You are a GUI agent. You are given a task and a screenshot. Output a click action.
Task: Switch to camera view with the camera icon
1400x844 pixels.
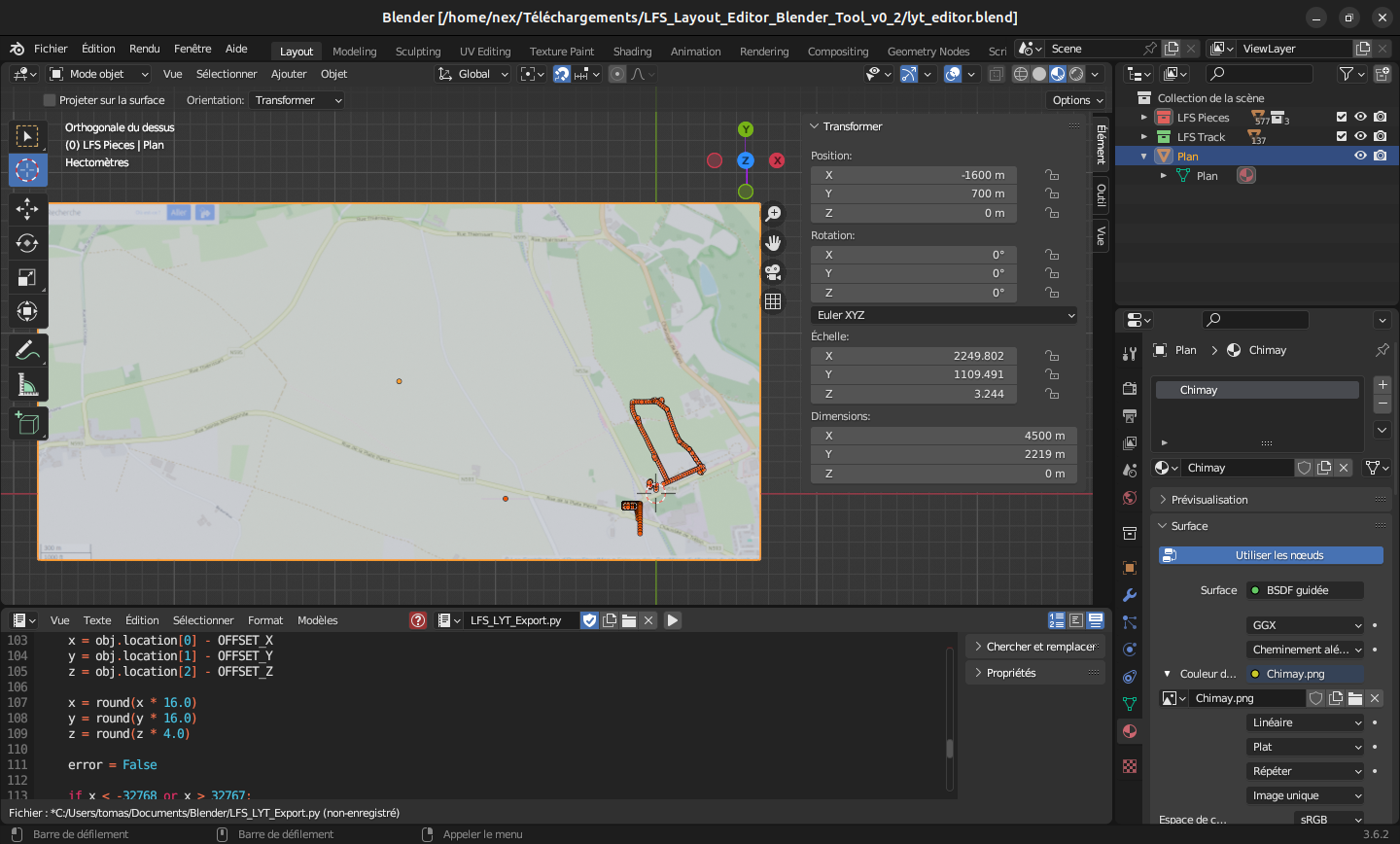[773, 272]
